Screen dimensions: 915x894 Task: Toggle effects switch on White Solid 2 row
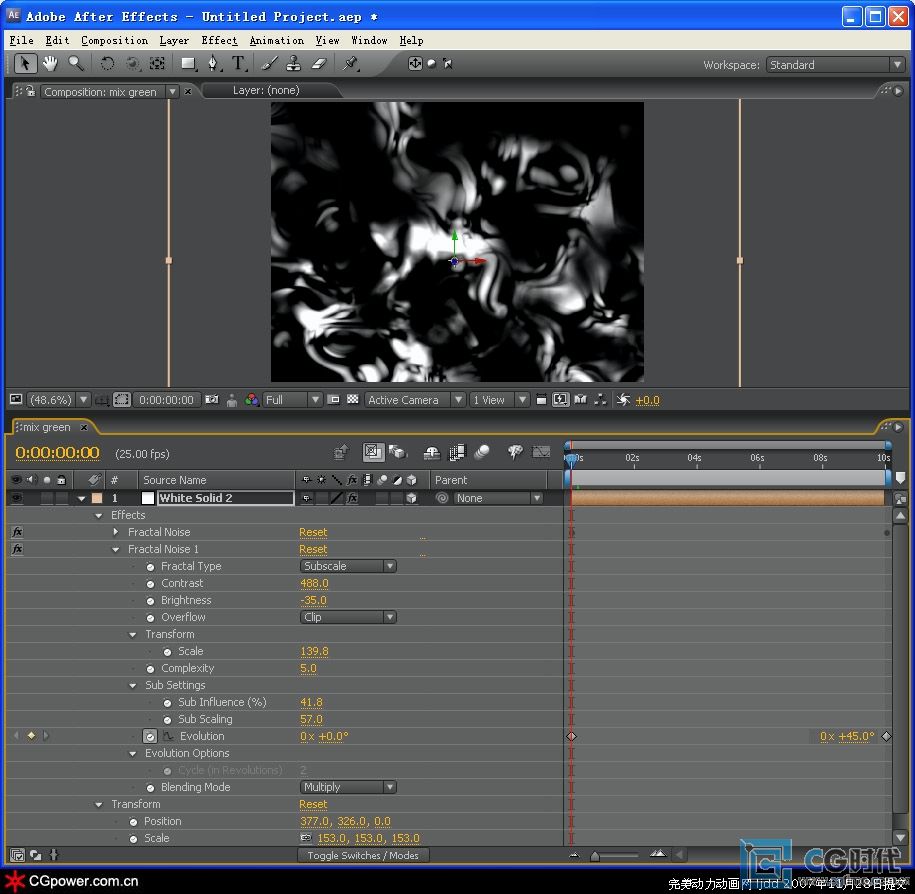tap(352, 498)
